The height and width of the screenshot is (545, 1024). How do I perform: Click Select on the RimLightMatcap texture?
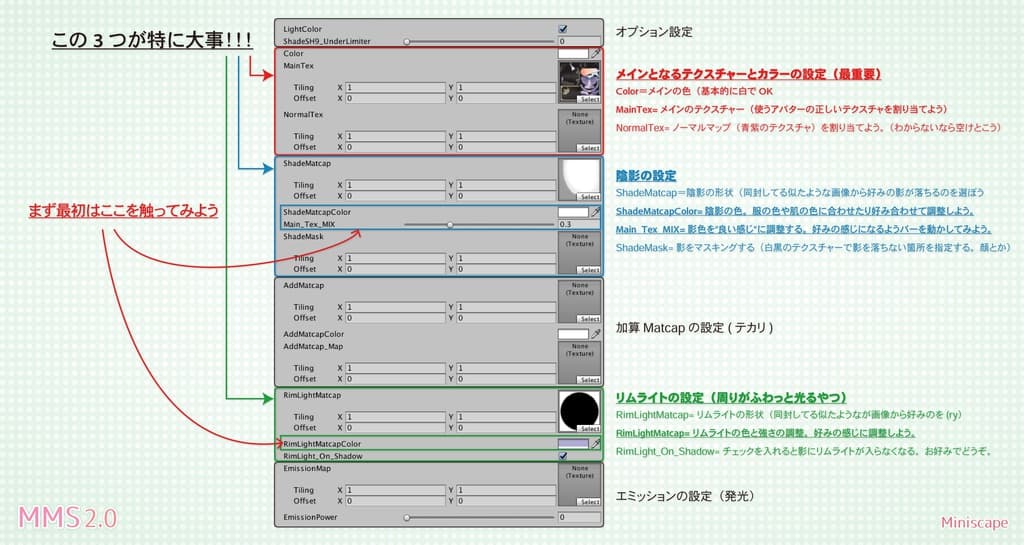(589, 428)
